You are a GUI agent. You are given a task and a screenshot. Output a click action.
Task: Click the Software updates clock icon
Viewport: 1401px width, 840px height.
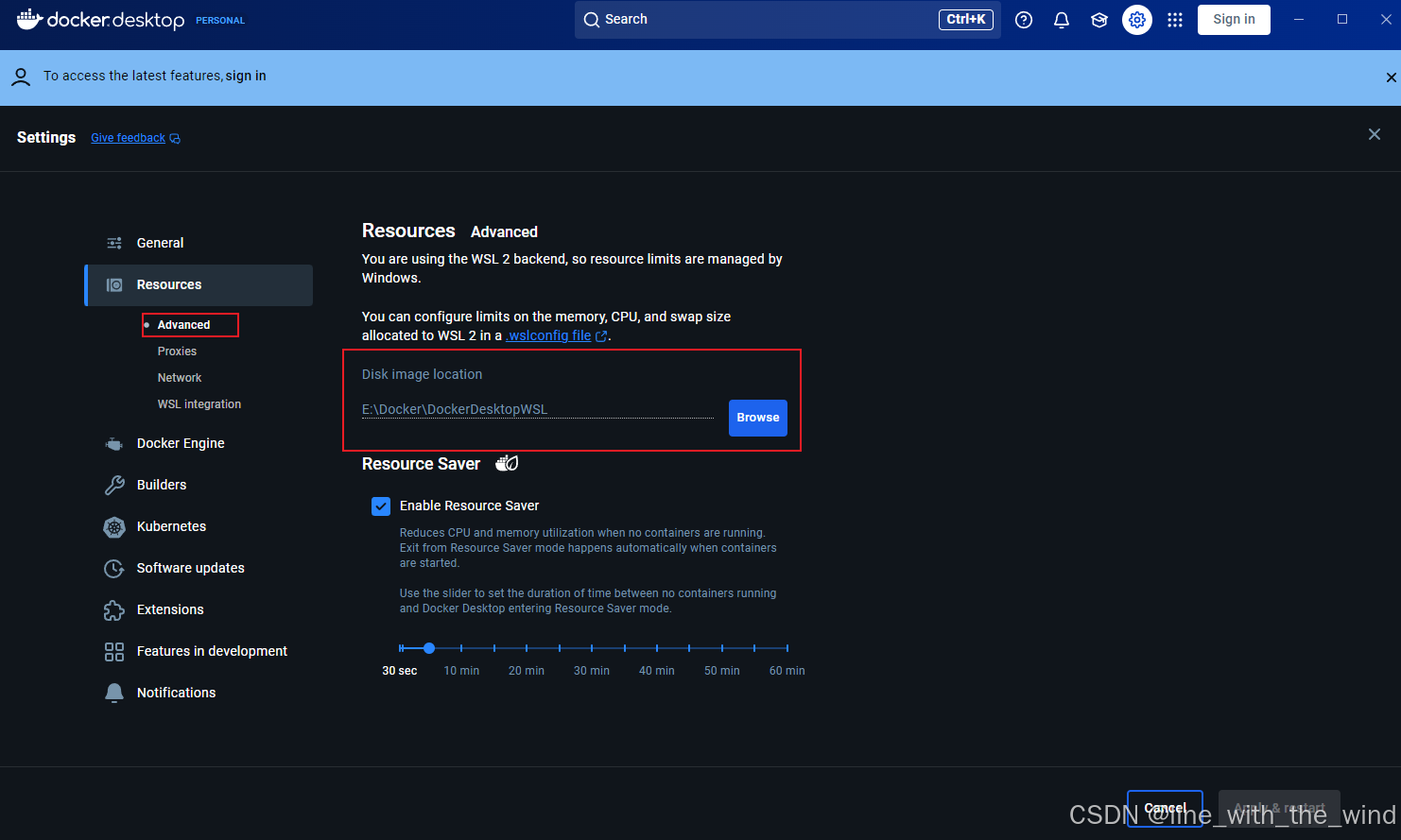coord(114,568)
